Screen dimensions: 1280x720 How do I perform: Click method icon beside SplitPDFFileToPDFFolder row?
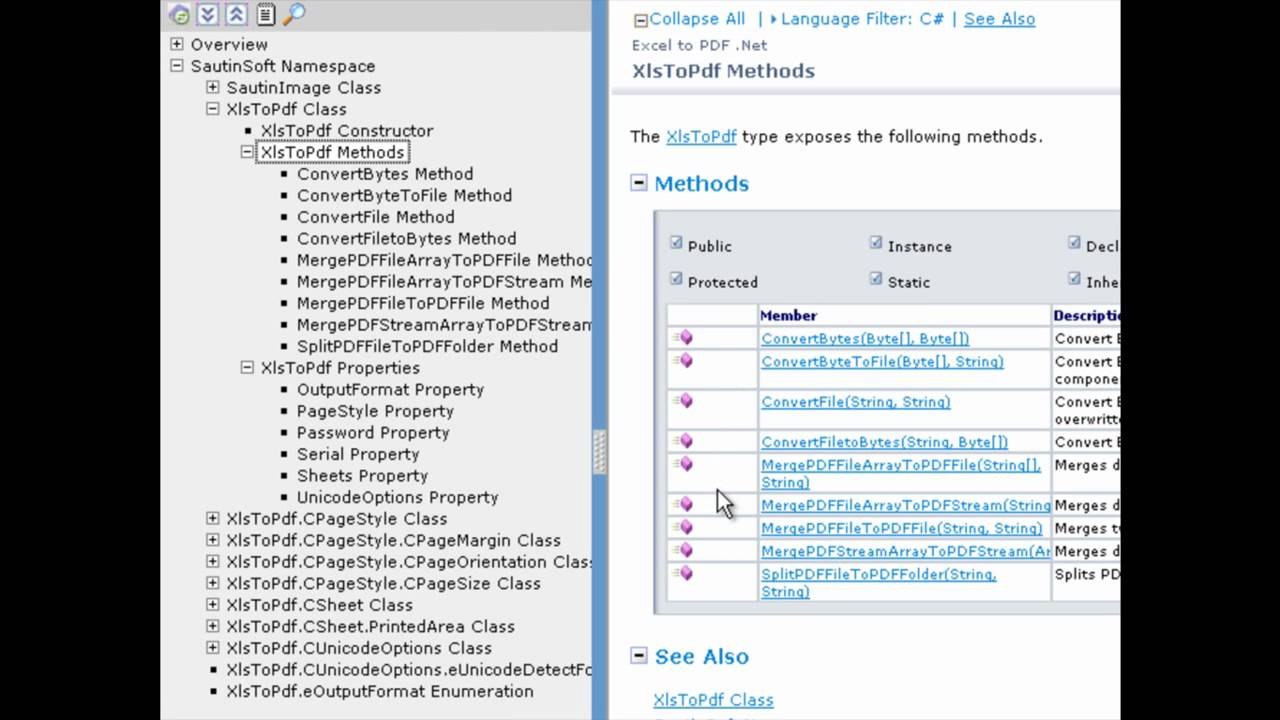pyautogui.click(x=683, y=573)
